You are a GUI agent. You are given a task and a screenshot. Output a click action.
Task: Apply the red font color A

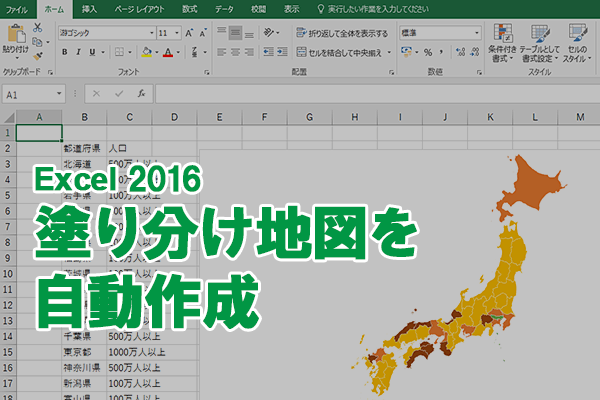[168, 52]
